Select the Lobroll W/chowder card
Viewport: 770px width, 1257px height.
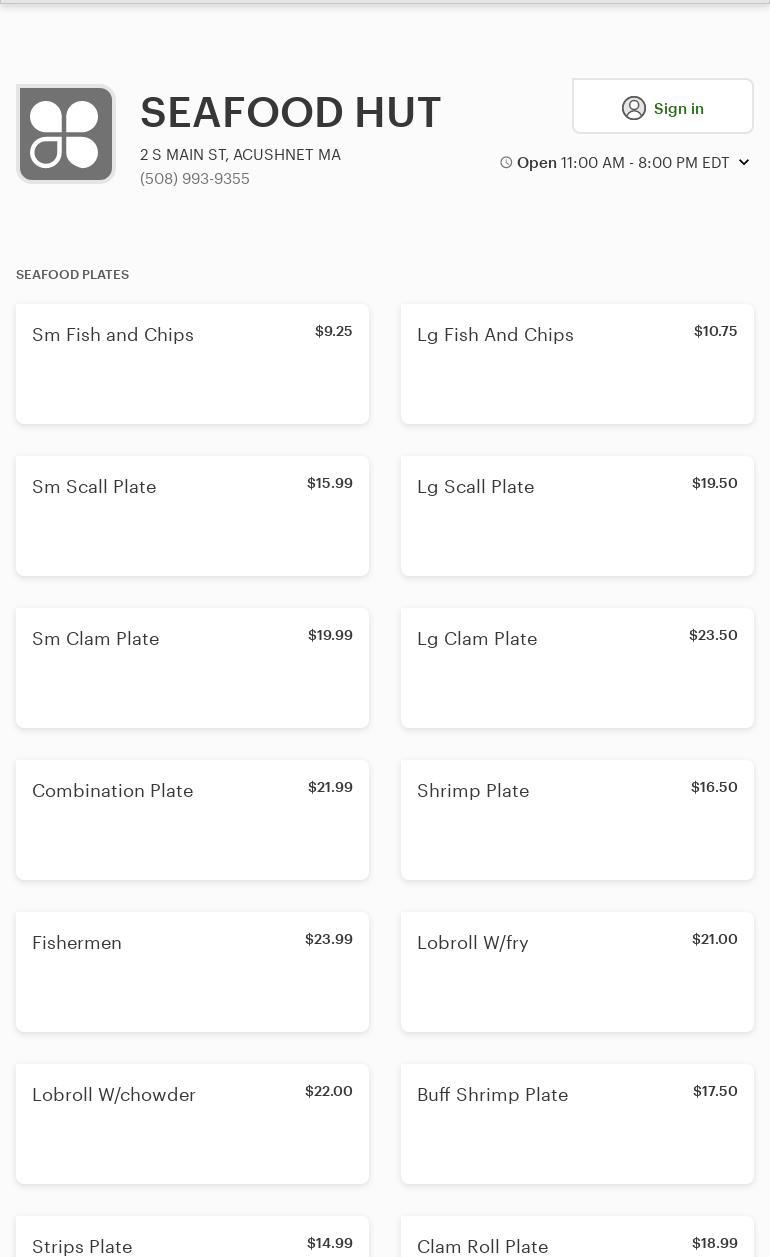192,1124
